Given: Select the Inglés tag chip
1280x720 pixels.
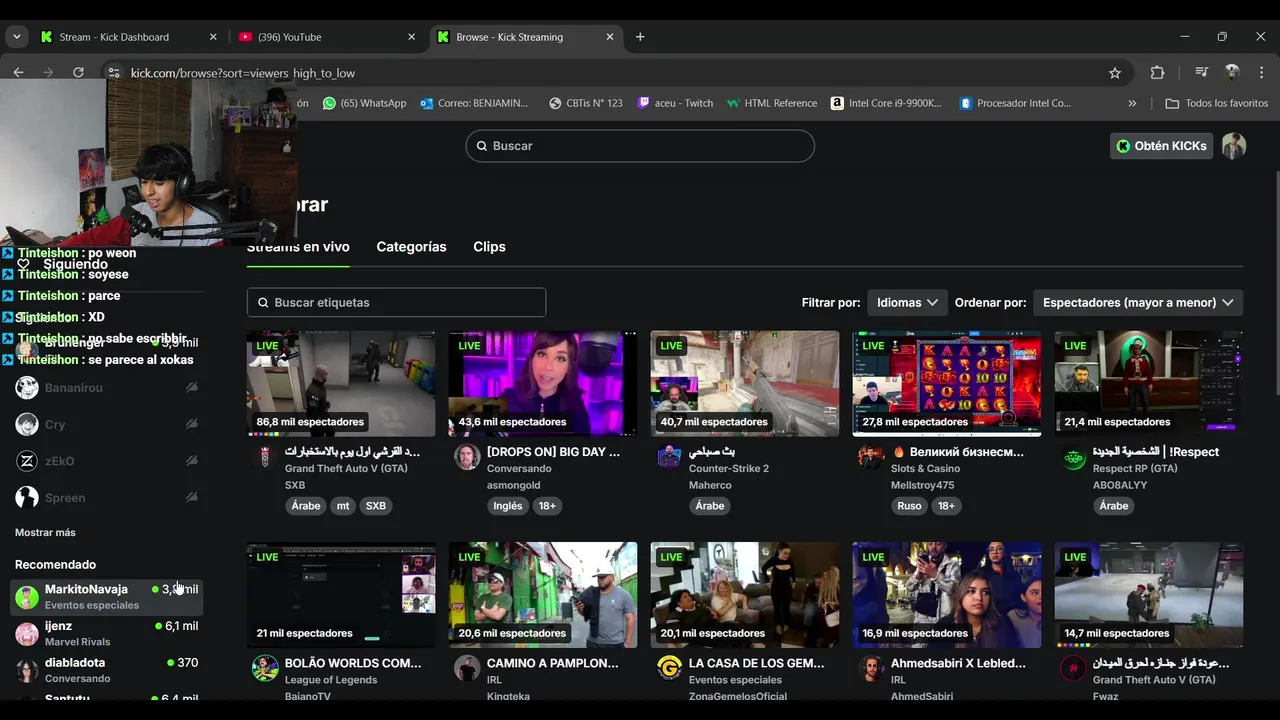Looking at the screenshot, I should (508, 506).
